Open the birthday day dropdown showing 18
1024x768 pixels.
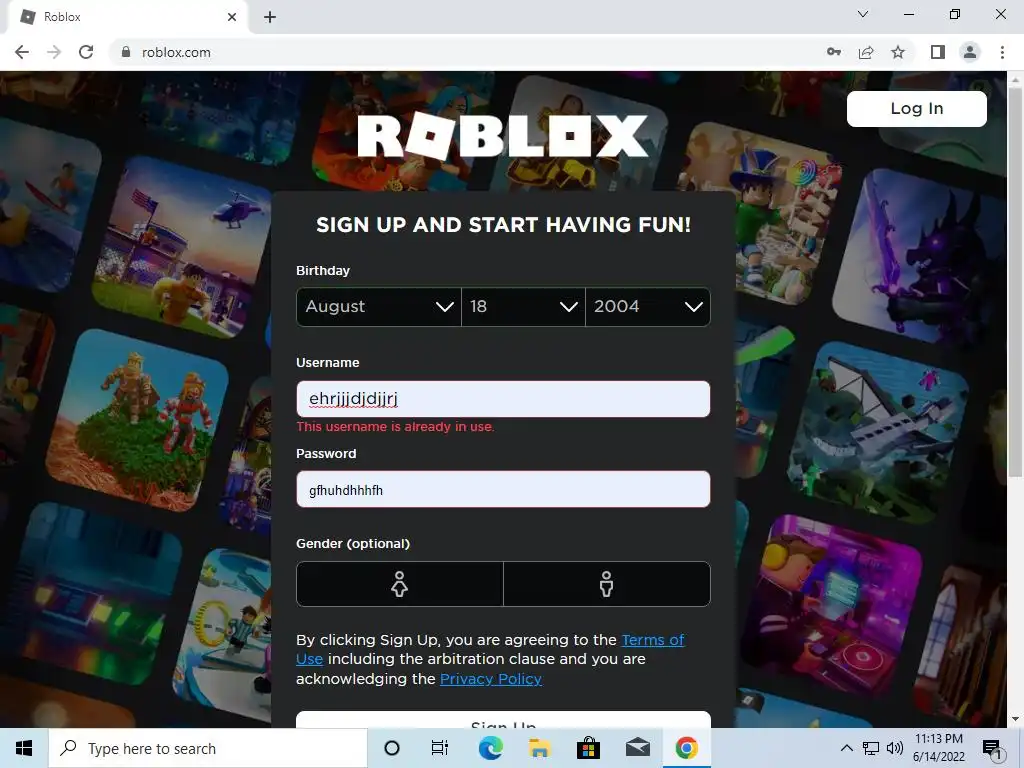[523, 306]
